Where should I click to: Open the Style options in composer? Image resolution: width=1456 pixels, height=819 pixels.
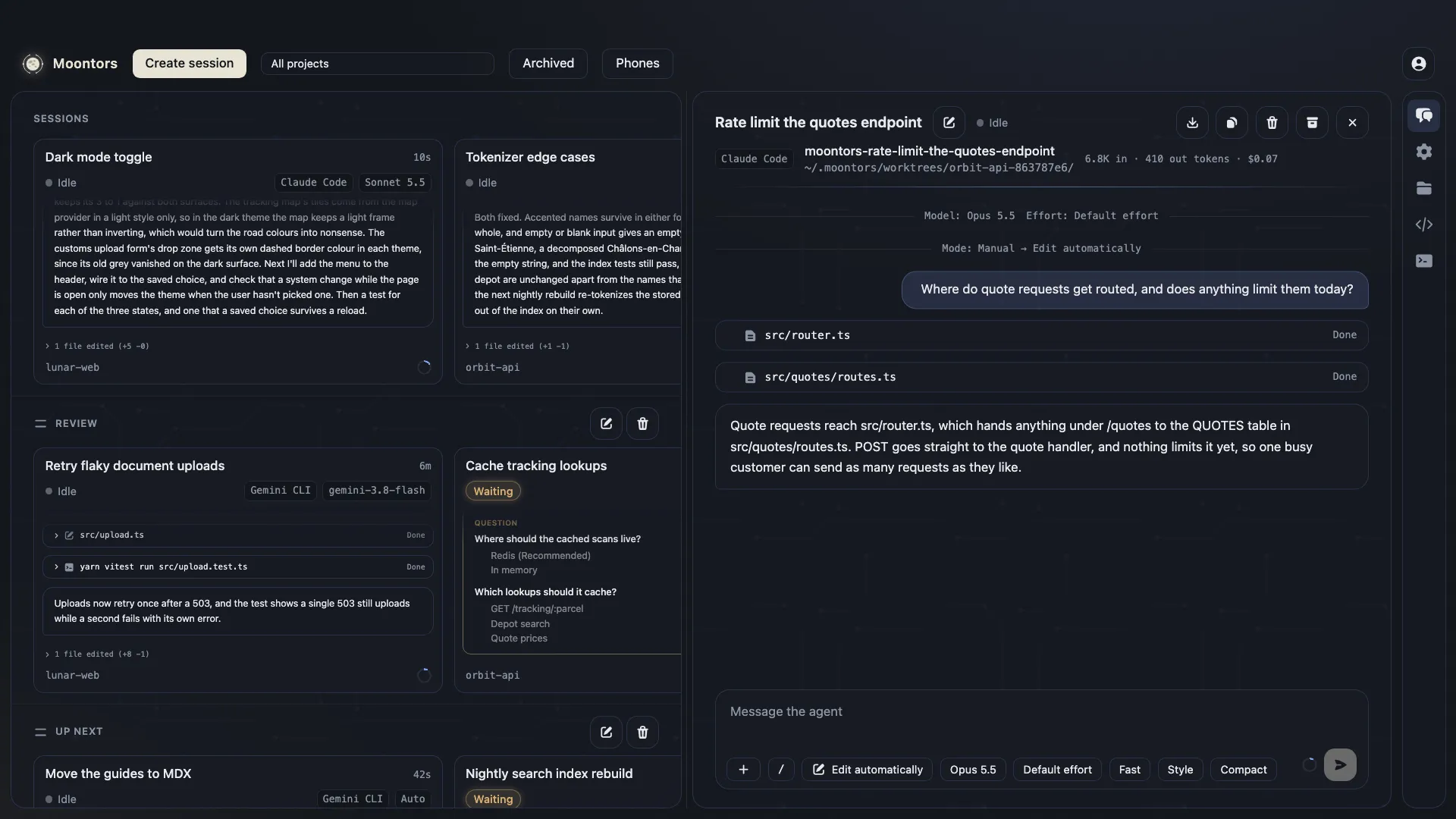[x=1180, y=770]
